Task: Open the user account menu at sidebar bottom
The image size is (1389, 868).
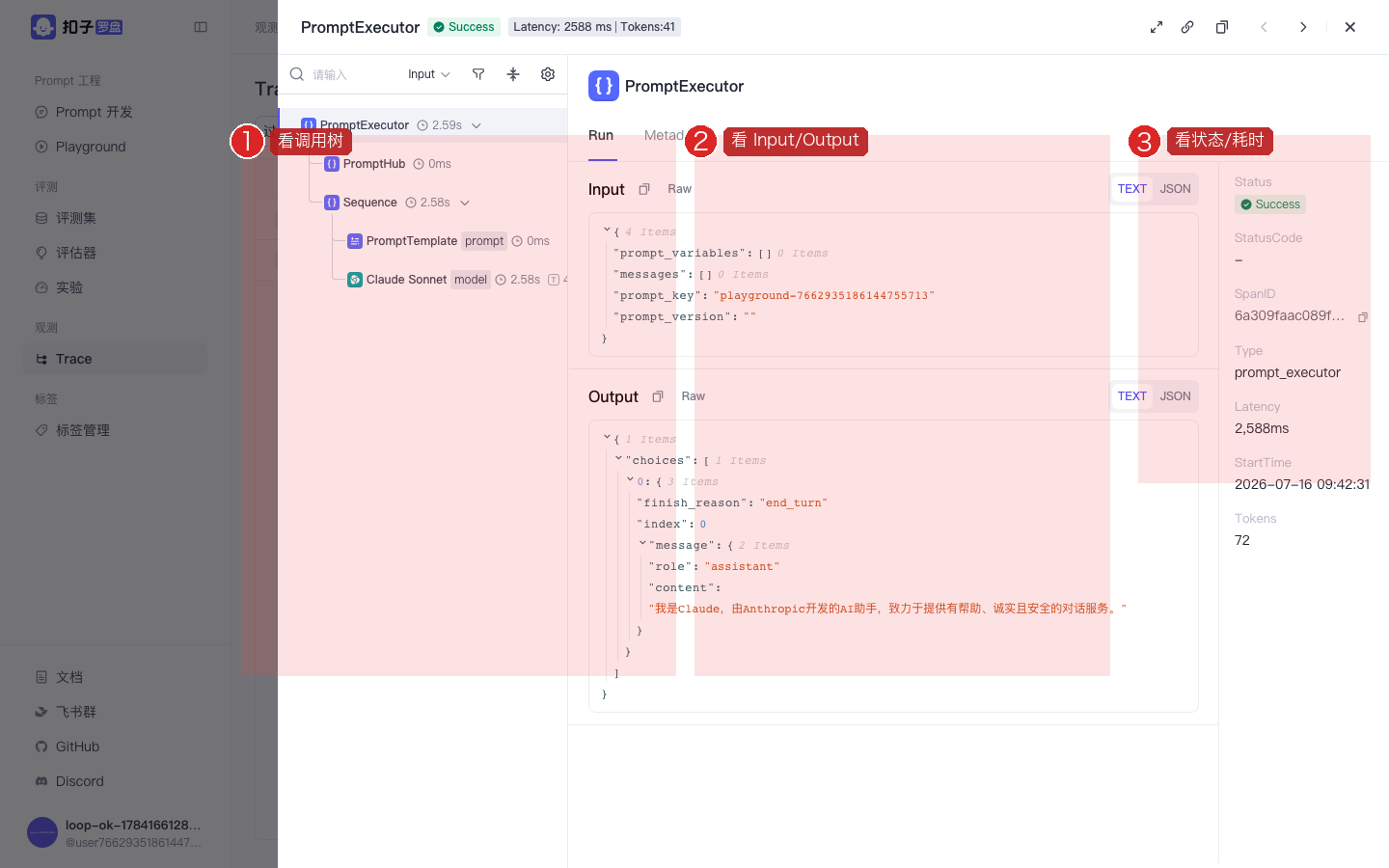Action: 116,832
